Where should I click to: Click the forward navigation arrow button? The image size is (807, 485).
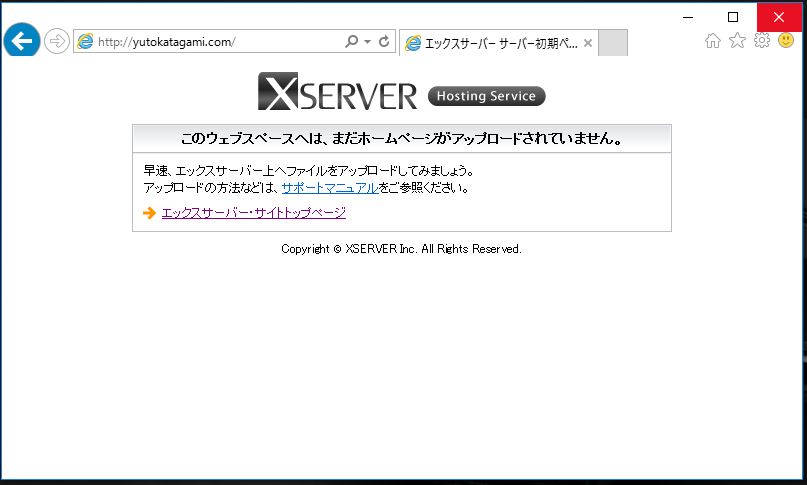pos(57,41)
